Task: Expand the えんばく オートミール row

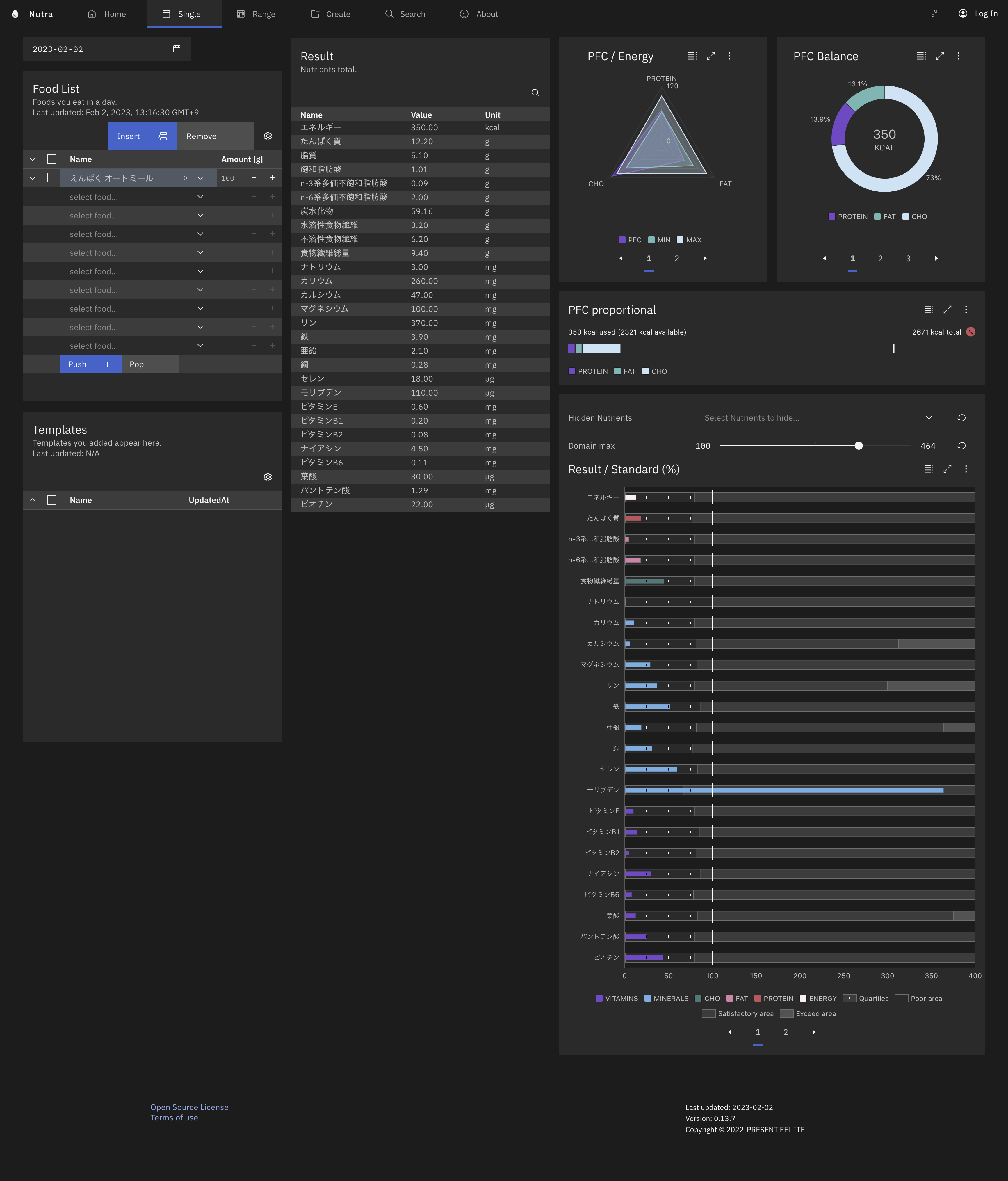Action: (x=33, y=178)
